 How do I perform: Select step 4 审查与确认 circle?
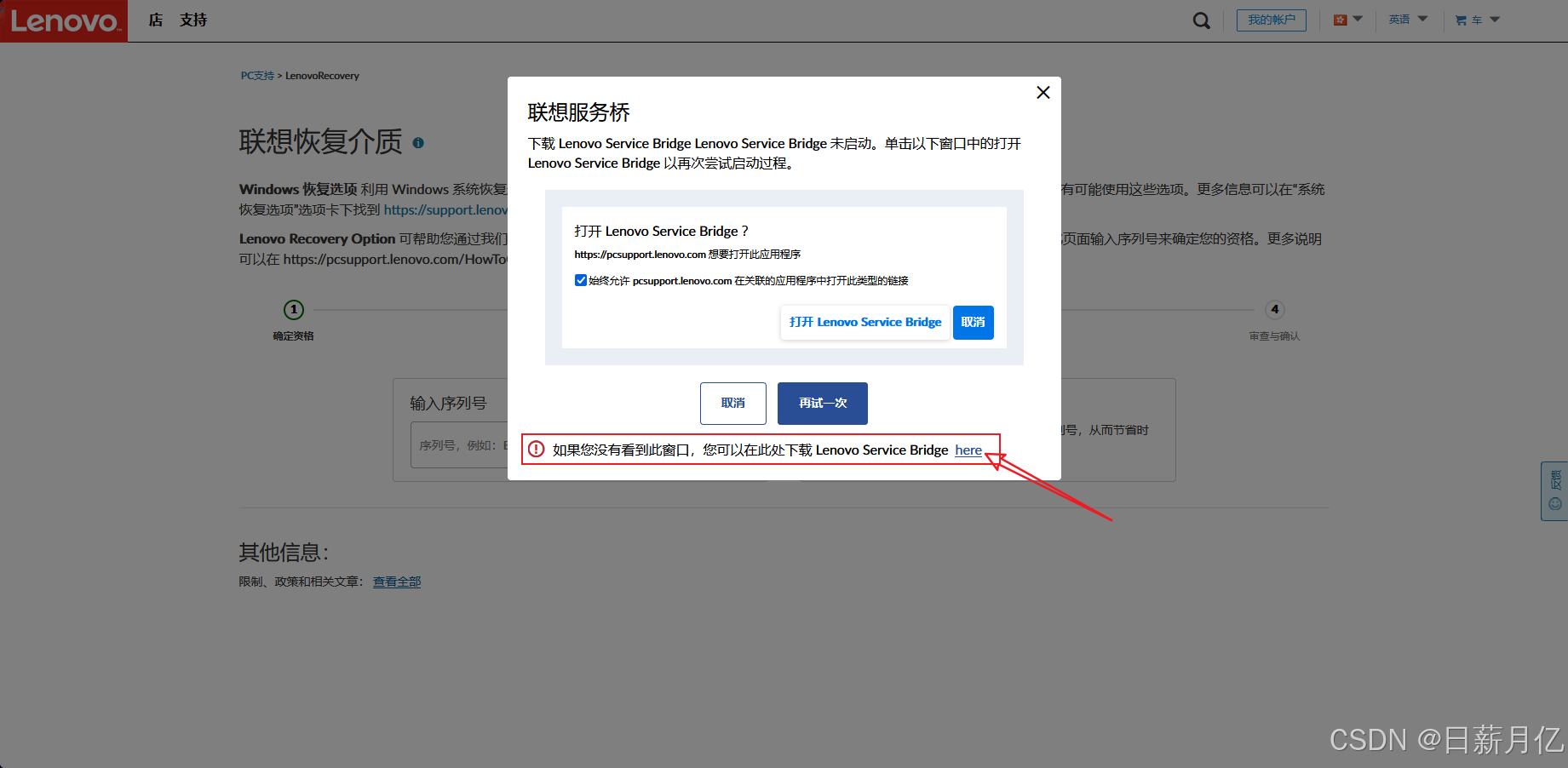pos(1274,309)
